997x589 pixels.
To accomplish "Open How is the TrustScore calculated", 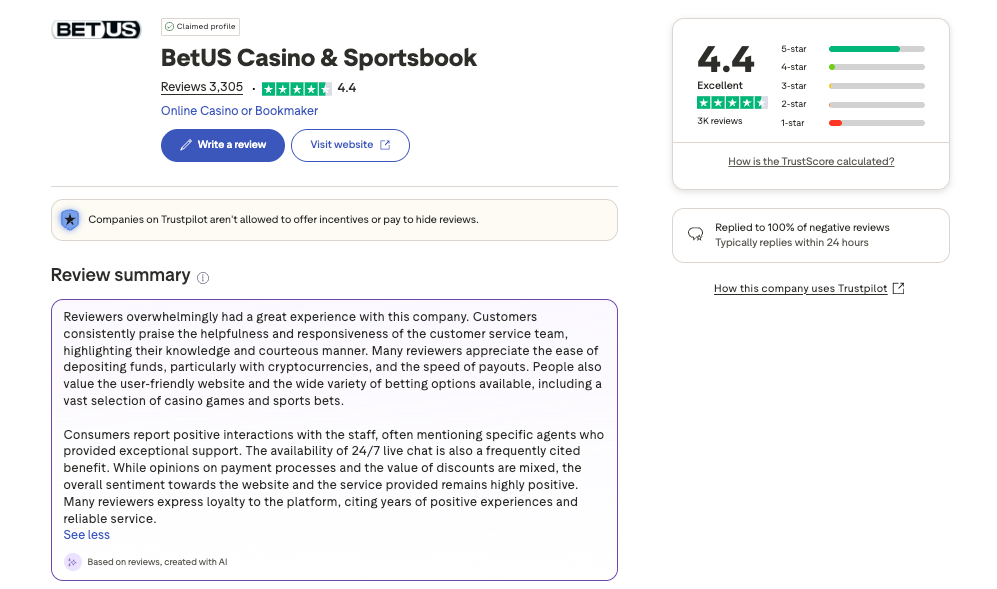I will click(811, 161).
